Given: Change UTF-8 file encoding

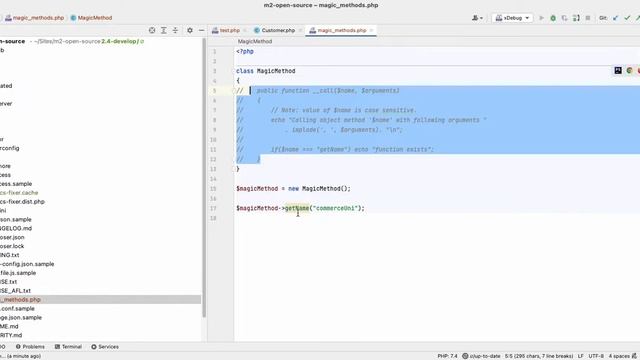Looking at the screenshot, I should [x=596, y=356].
